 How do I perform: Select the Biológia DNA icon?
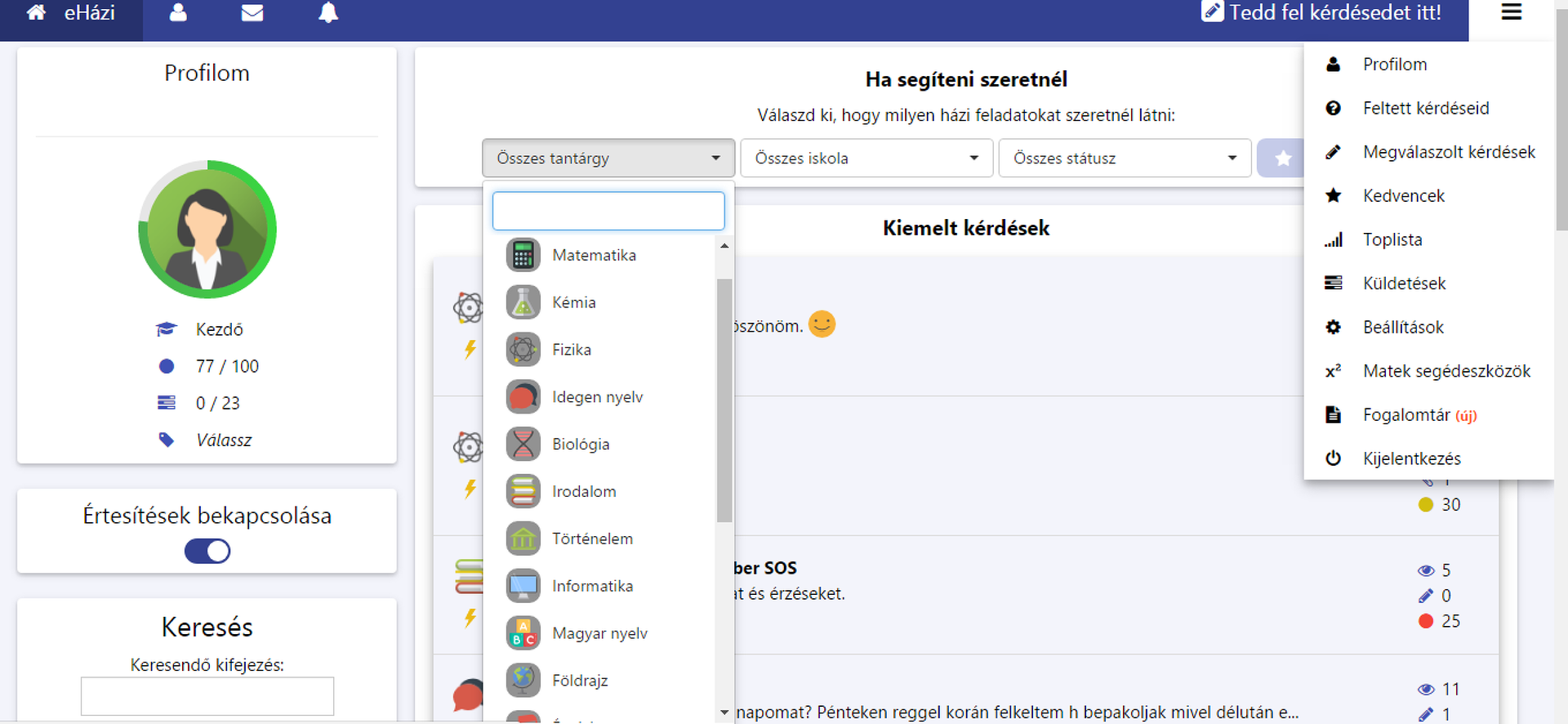[523, 445]
